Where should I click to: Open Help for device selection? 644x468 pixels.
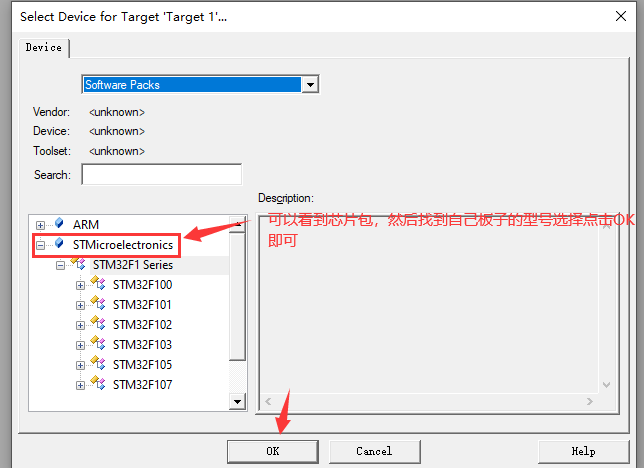click(583, 451)
